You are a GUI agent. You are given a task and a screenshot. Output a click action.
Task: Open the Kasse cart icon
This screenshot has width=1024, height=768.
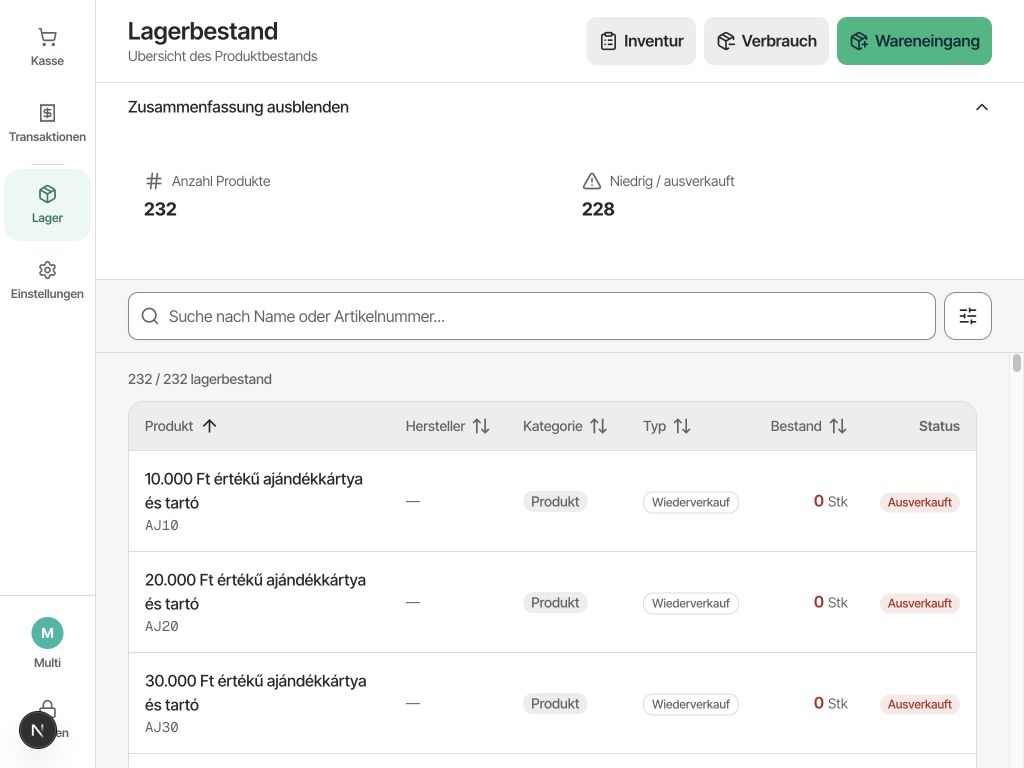[x=47, y=37]
